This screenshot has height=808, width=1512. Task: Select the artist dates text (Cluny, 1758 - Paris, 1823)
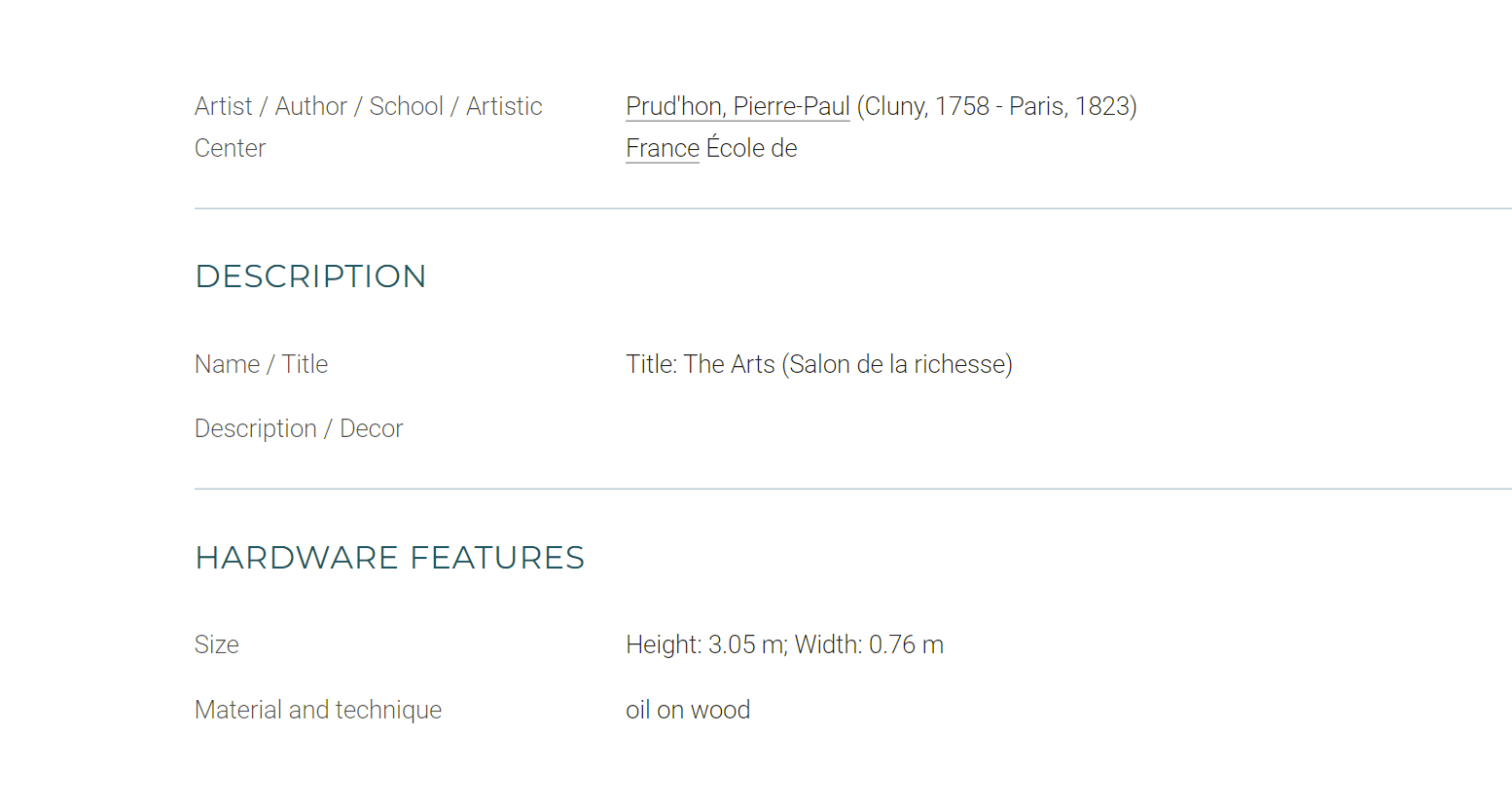tap(997, 106)
